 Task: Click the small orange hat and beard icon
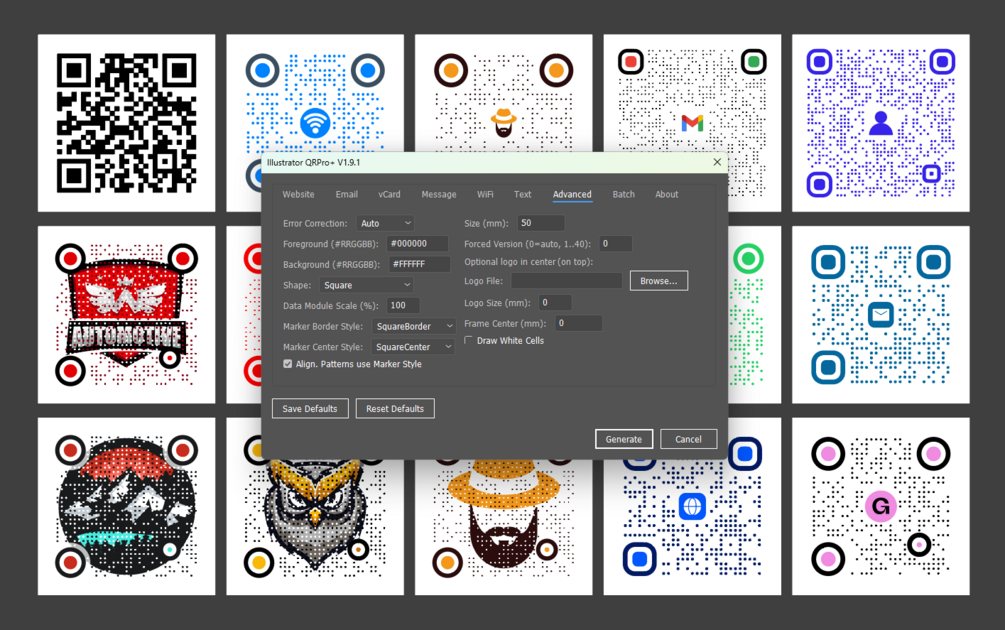[504, 122]
